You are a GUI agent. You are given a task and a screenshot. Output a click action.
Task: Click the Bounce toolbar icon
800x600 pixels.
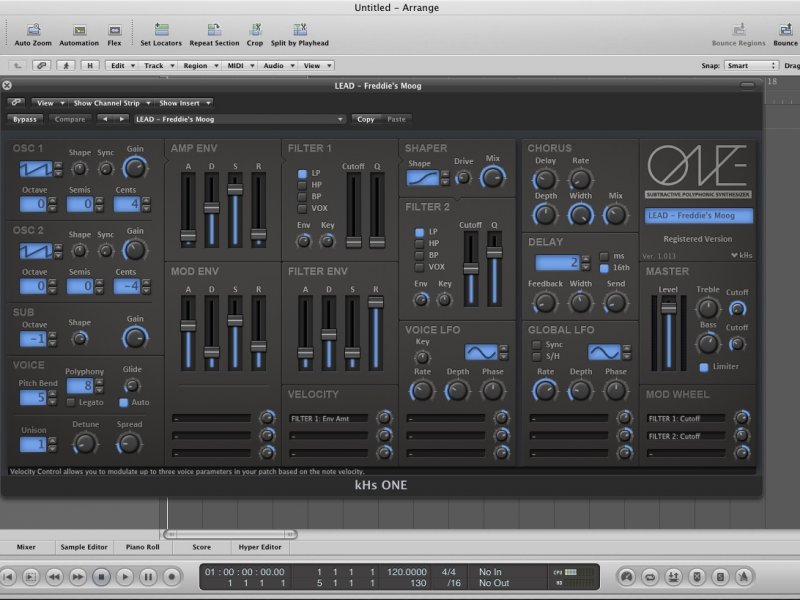786,30
